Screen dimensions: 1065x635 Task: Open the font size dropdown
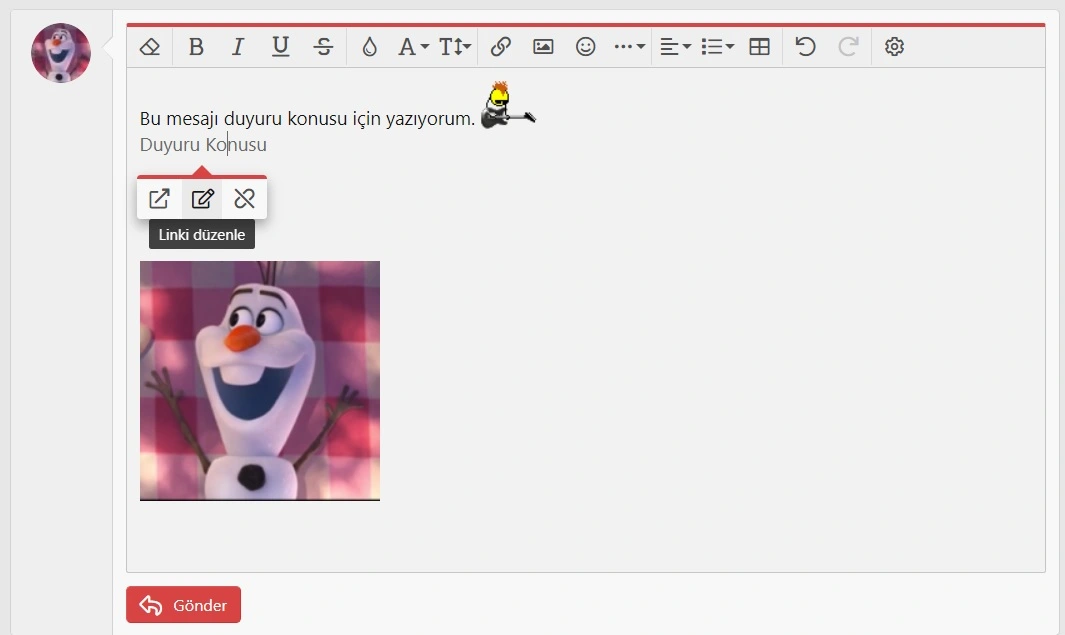(x=454, y=47)
